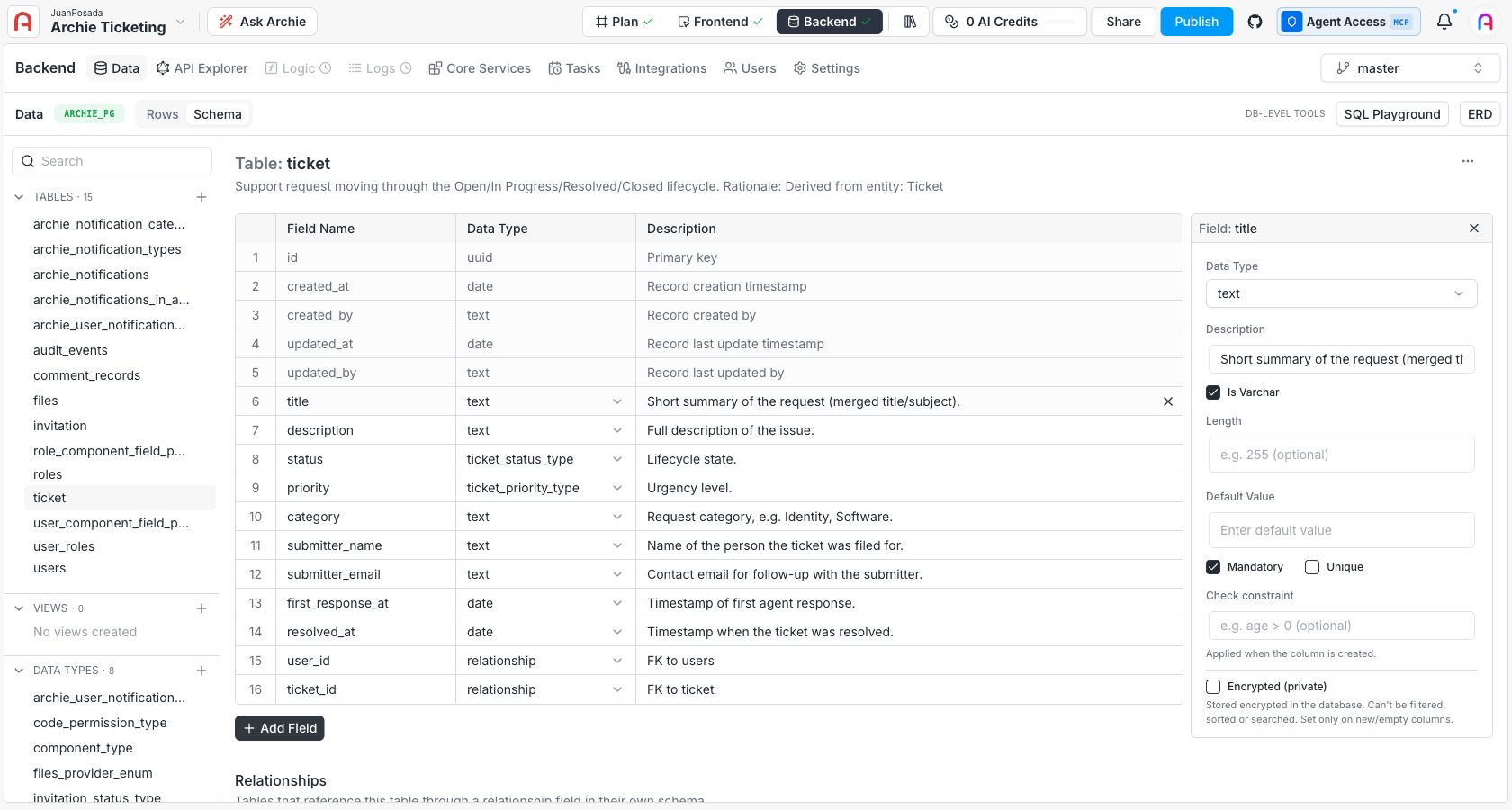
Task: Check Encrypted (private) option
Action: coord(1213,687)
